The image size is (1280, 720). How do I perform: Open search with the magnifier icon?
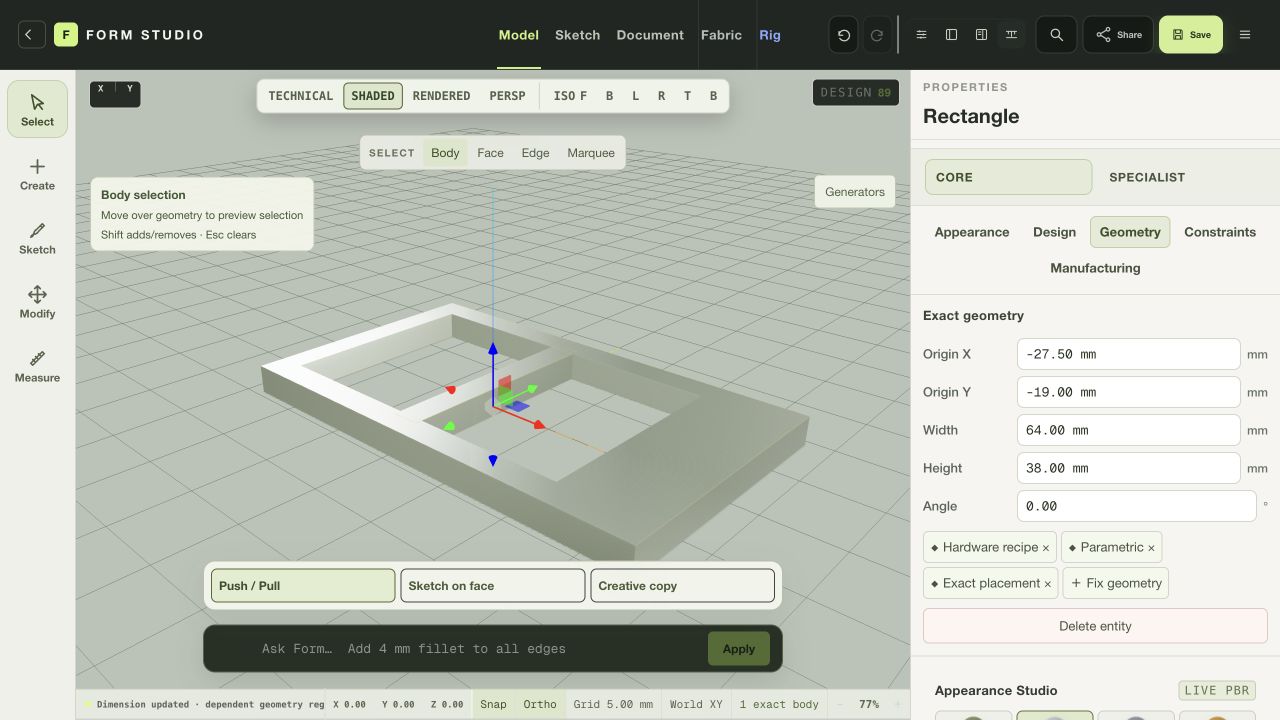pyautogui.click(x=1056, y=35)
